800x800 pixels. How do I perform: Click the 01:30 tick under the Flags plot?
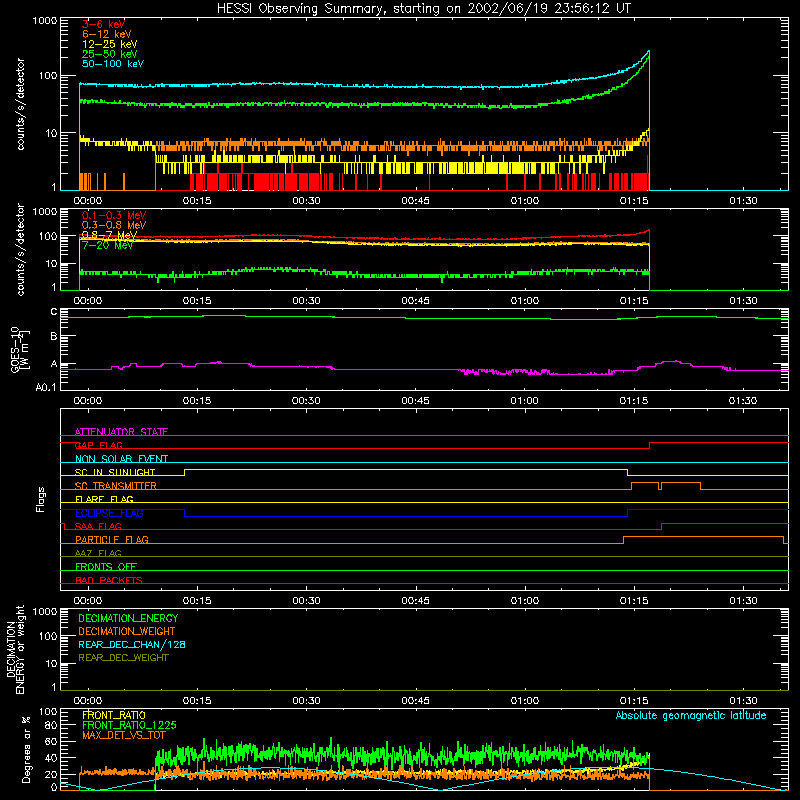743,601
